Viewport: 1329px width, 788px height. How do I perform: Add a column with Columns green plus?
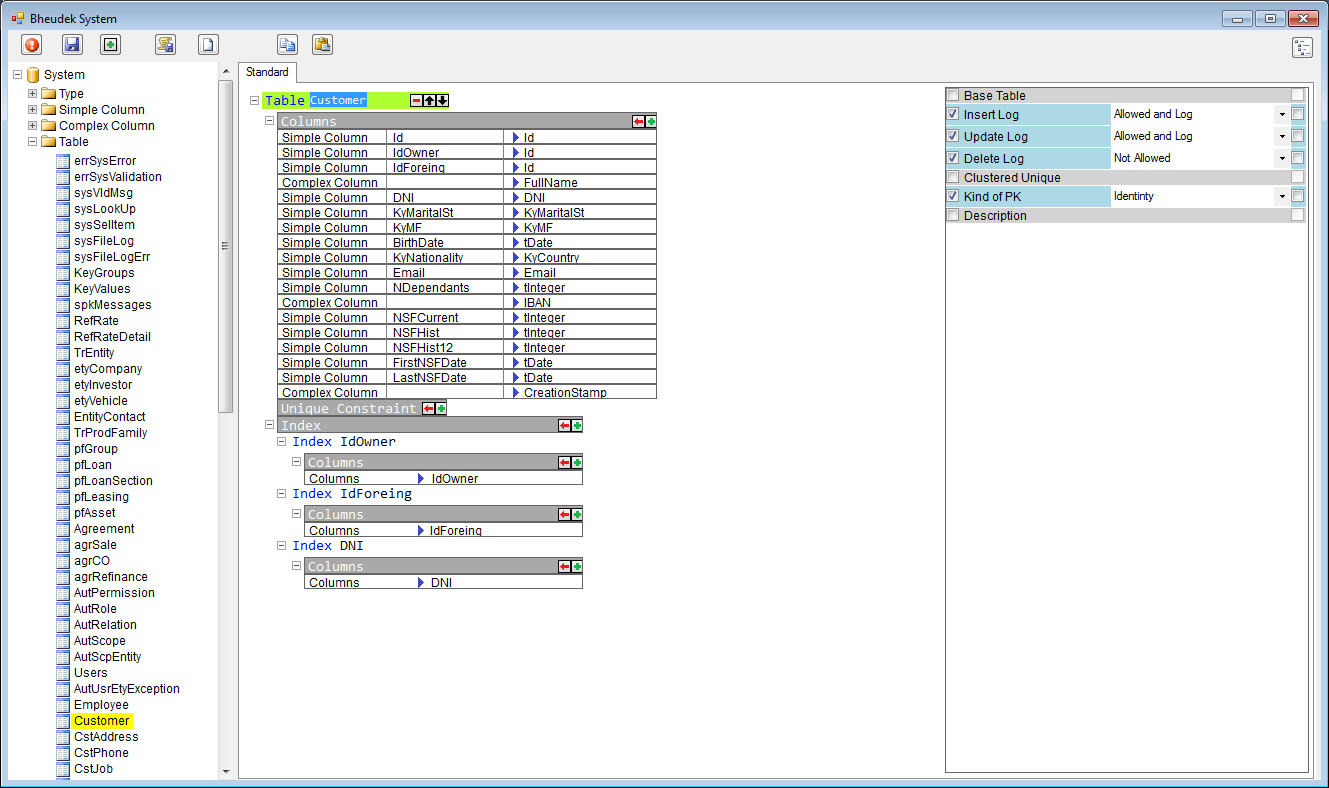point(651,121)
